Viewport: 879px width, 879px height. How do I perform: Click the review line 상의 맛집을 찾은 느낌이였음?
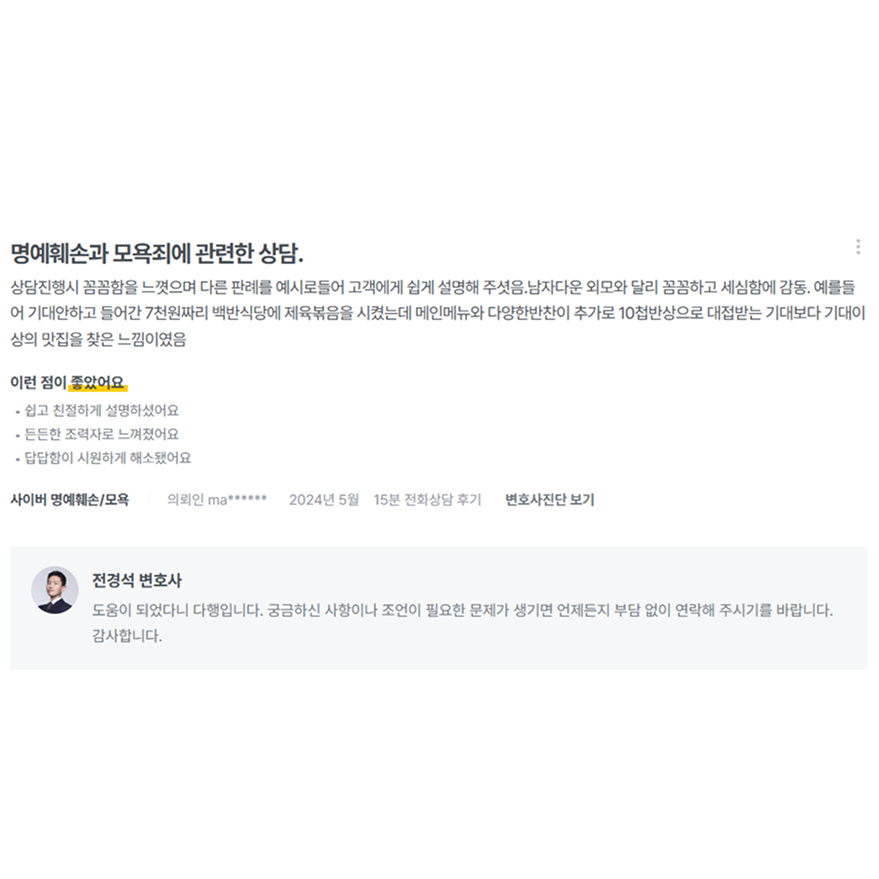(98, 339)
